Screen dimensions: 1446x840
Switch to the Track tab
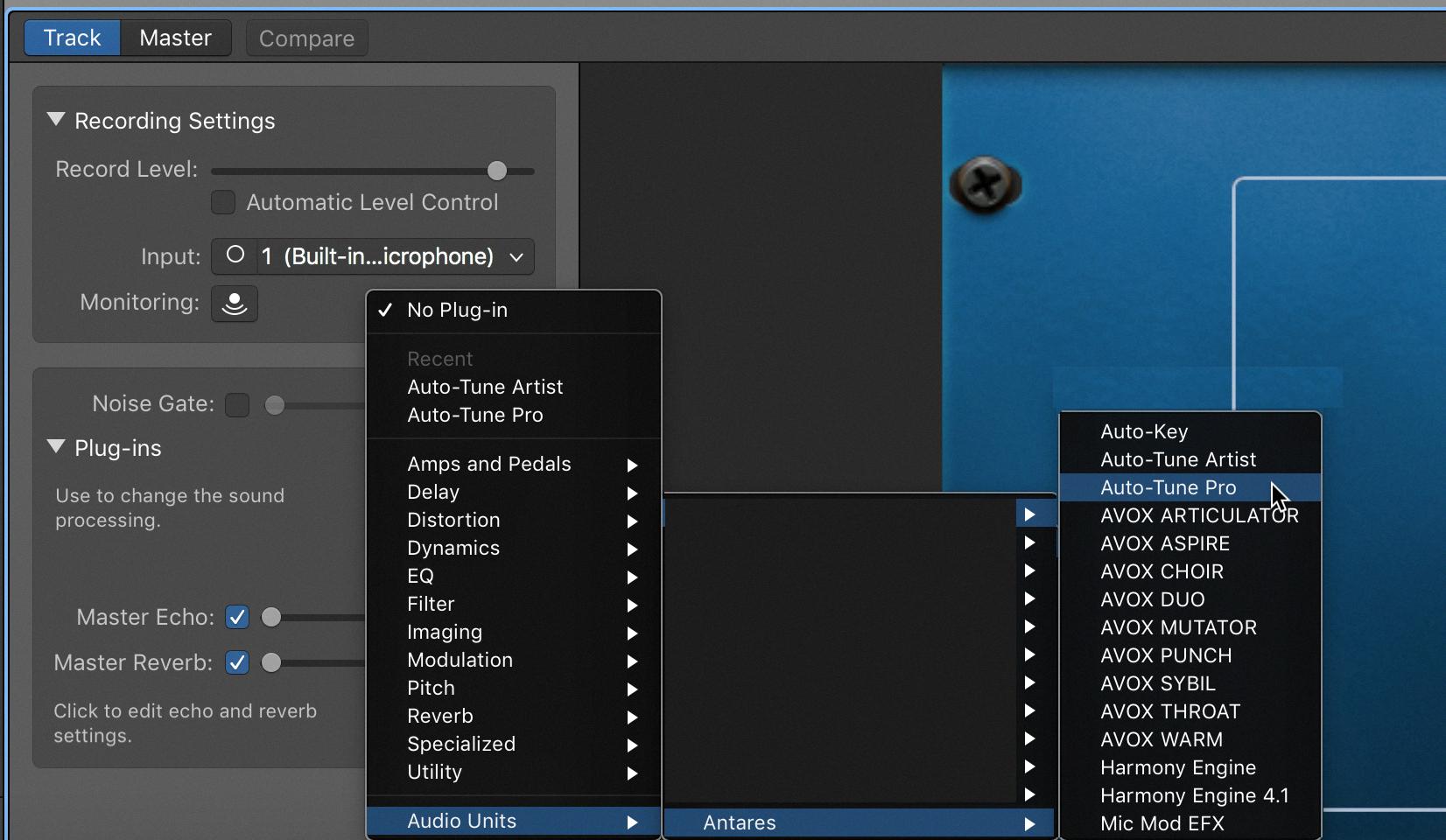[73, 38]
